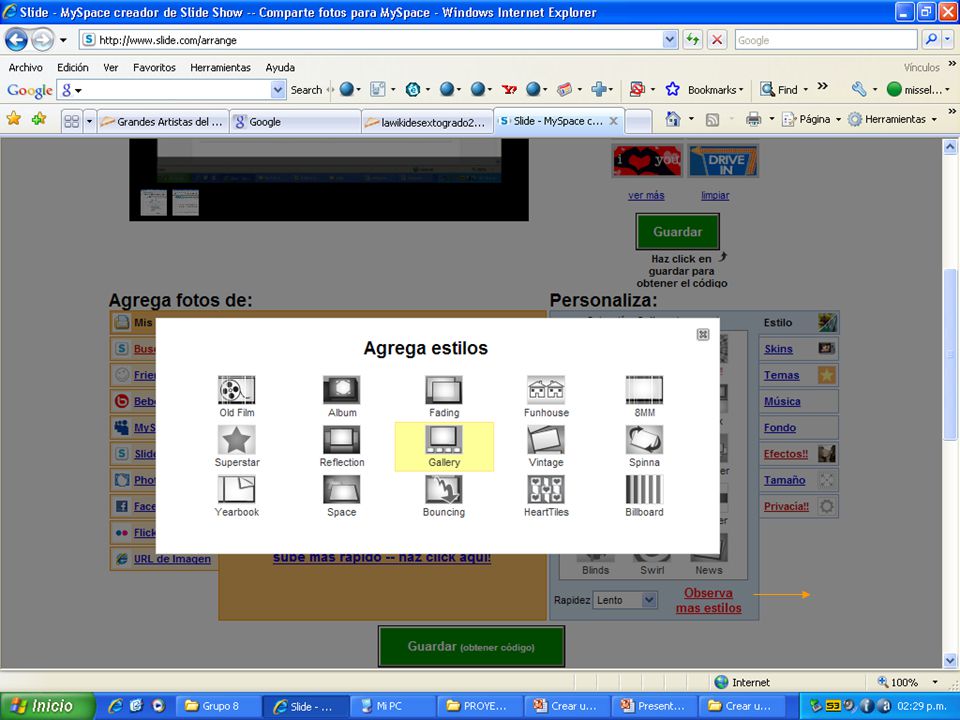Open the Herramientas menu in menu bar

pos(220,67)
